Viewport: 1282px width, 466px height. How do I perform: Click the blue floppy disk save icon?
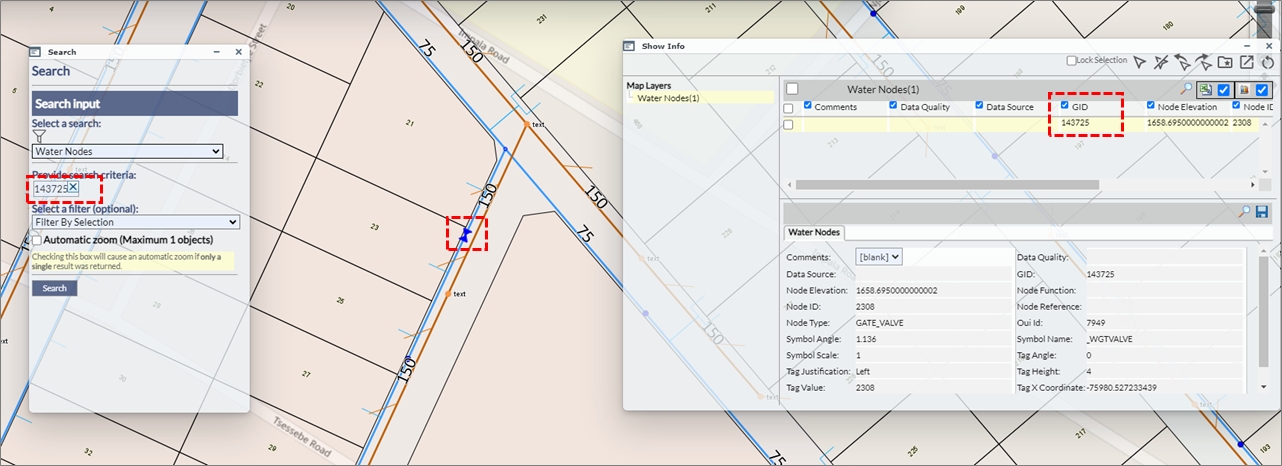(1261, 211)
